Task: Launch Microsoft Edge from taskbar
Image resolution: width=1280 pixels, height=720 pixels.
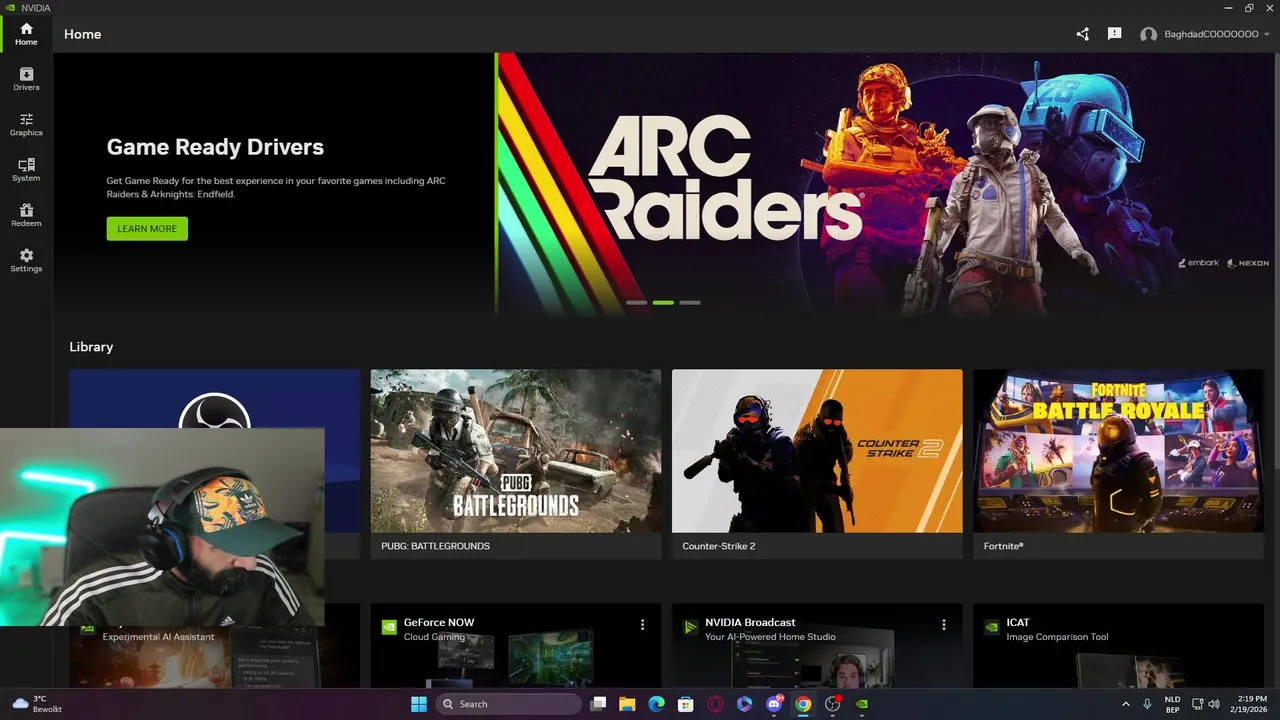Action: [x=656, y=704]
